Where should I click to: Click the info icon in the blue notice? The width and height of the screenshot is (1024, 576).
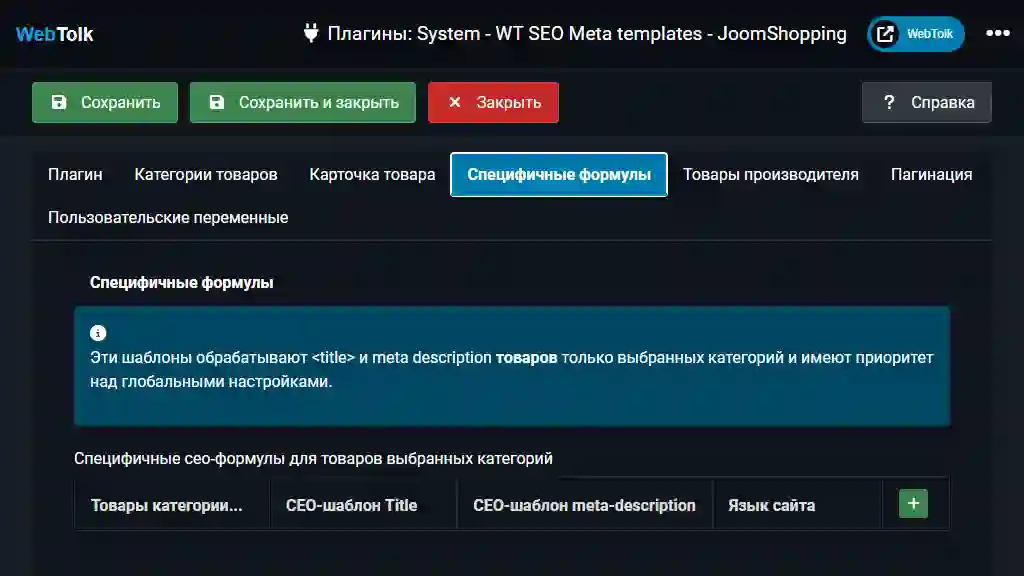(x=98, y=333)
